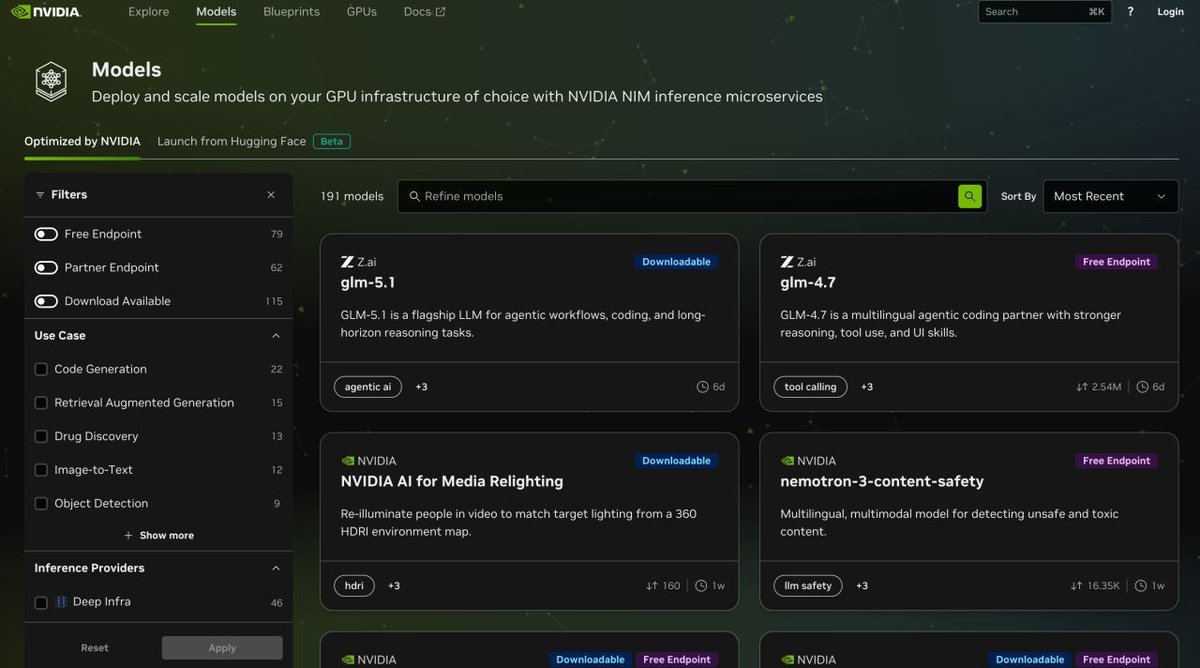Toggle the Free Endpoint switch
1200x668 pixels.
tap(46, 234)
